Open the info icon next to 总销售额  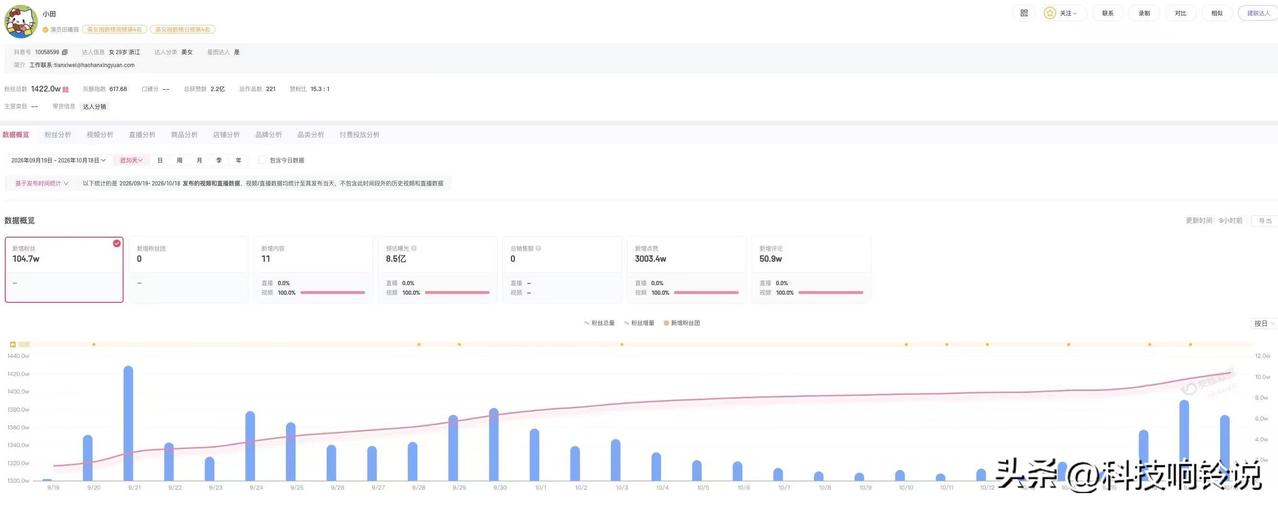click(x=538, y=248)
